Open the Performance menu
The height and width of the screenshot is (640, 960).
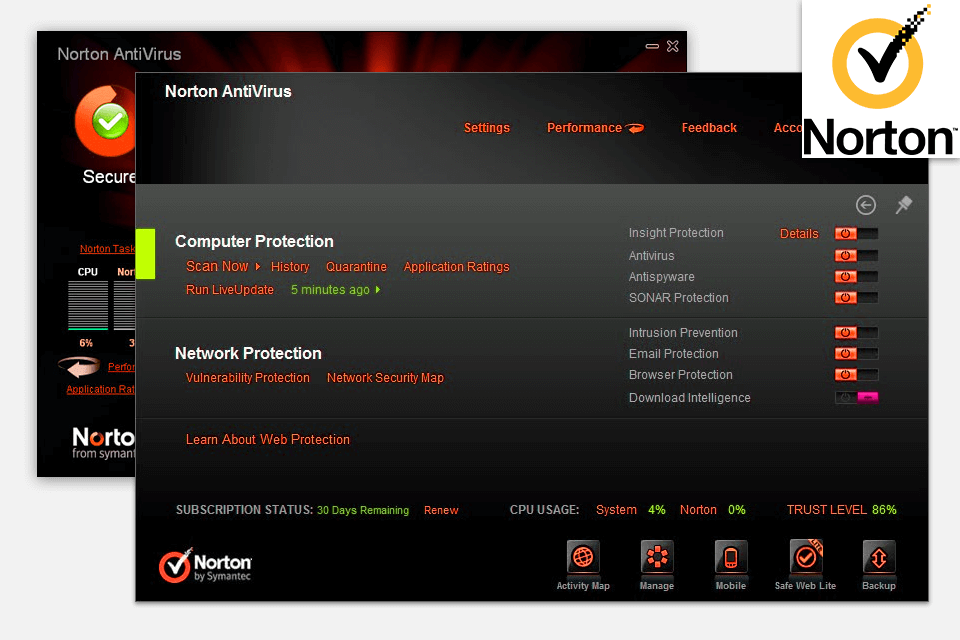[x=584, y=128]
